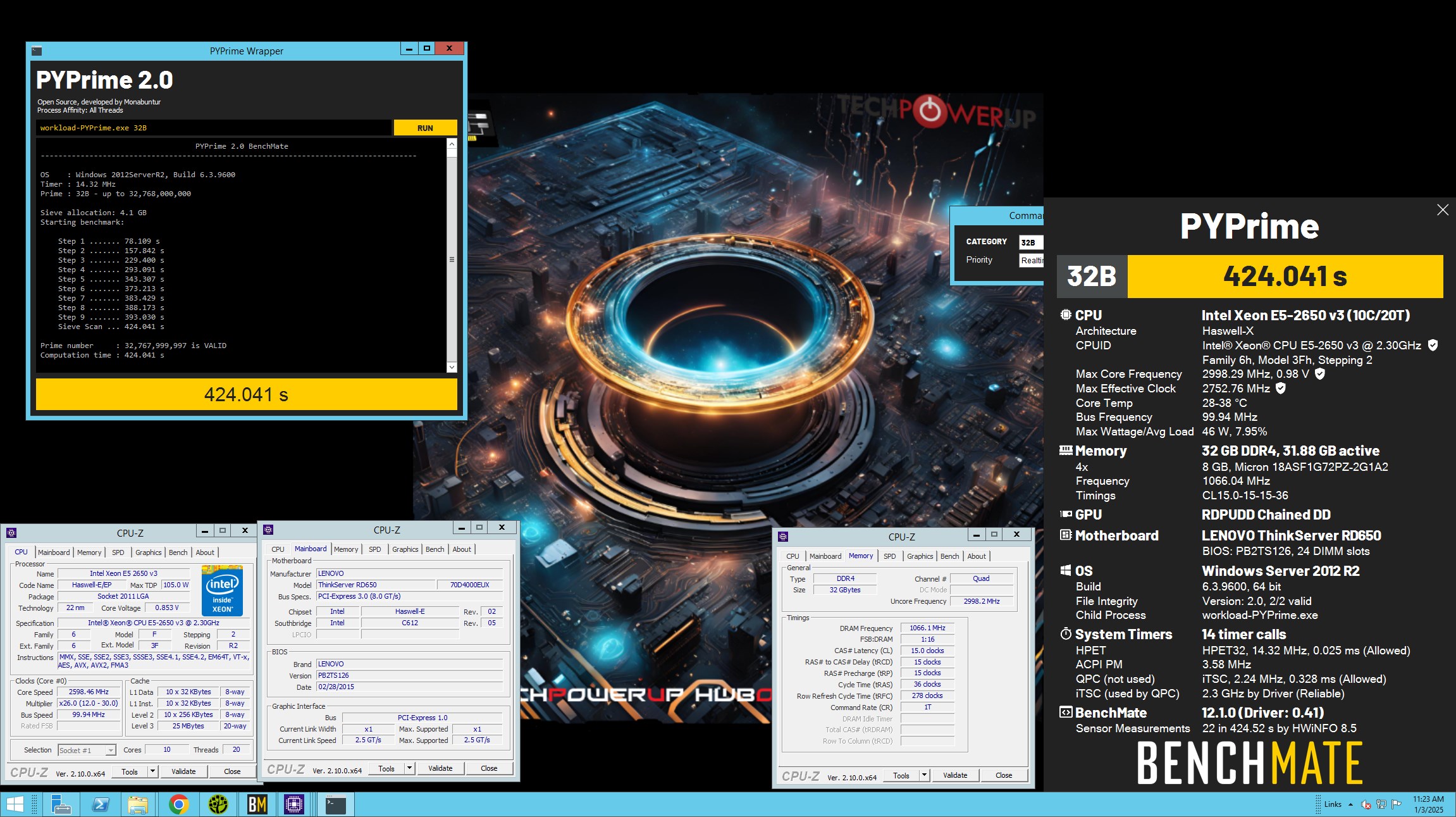This screenshot has height=817, width=1456.
Task: Click Validate in CPU-Z CPU window
Action: pyautogui.click(x=183, y=771)
